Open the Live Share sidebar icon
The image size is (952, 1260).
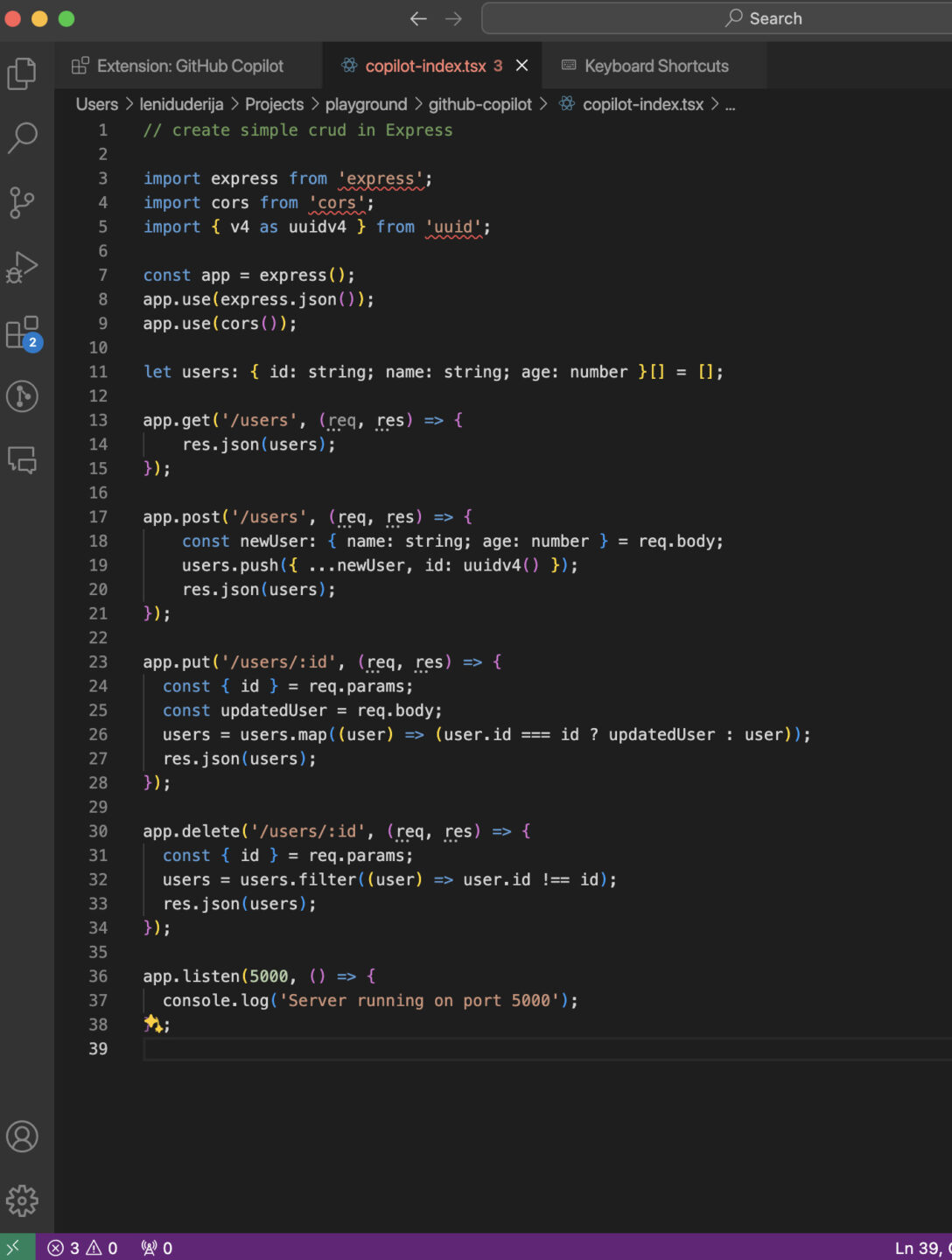click(23, 396)
